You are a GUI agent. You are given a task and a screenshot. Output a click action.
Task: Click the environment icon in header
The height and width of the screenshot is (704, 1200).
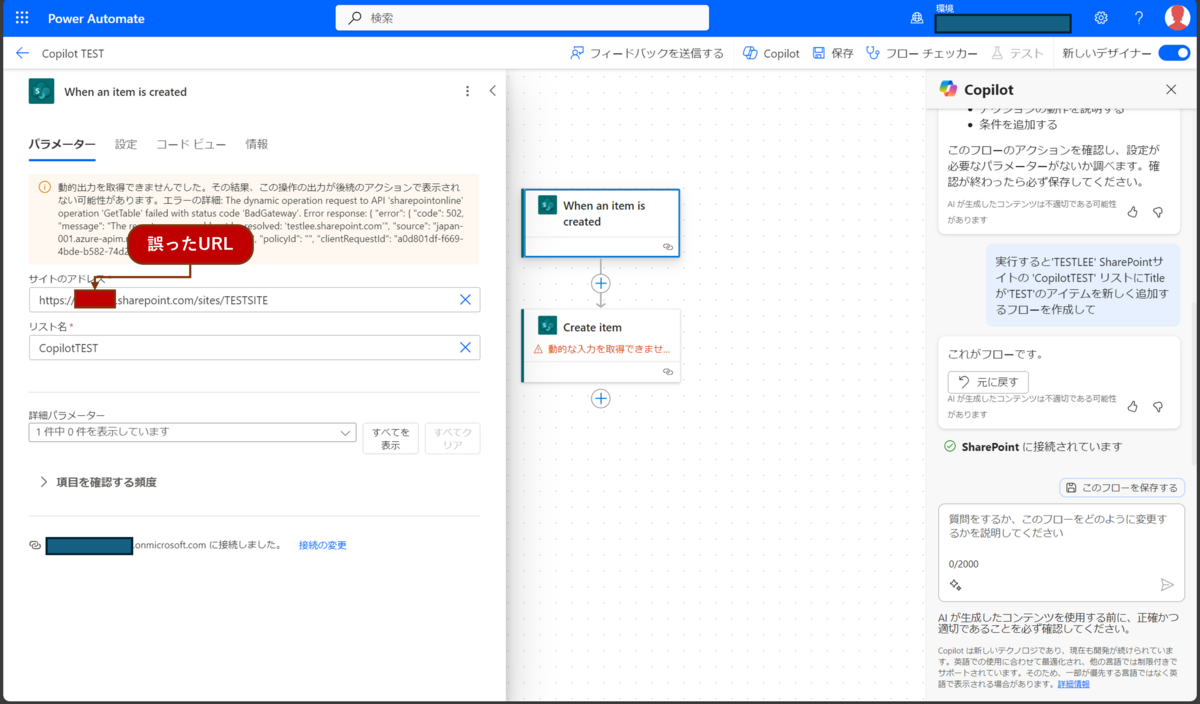917,18
